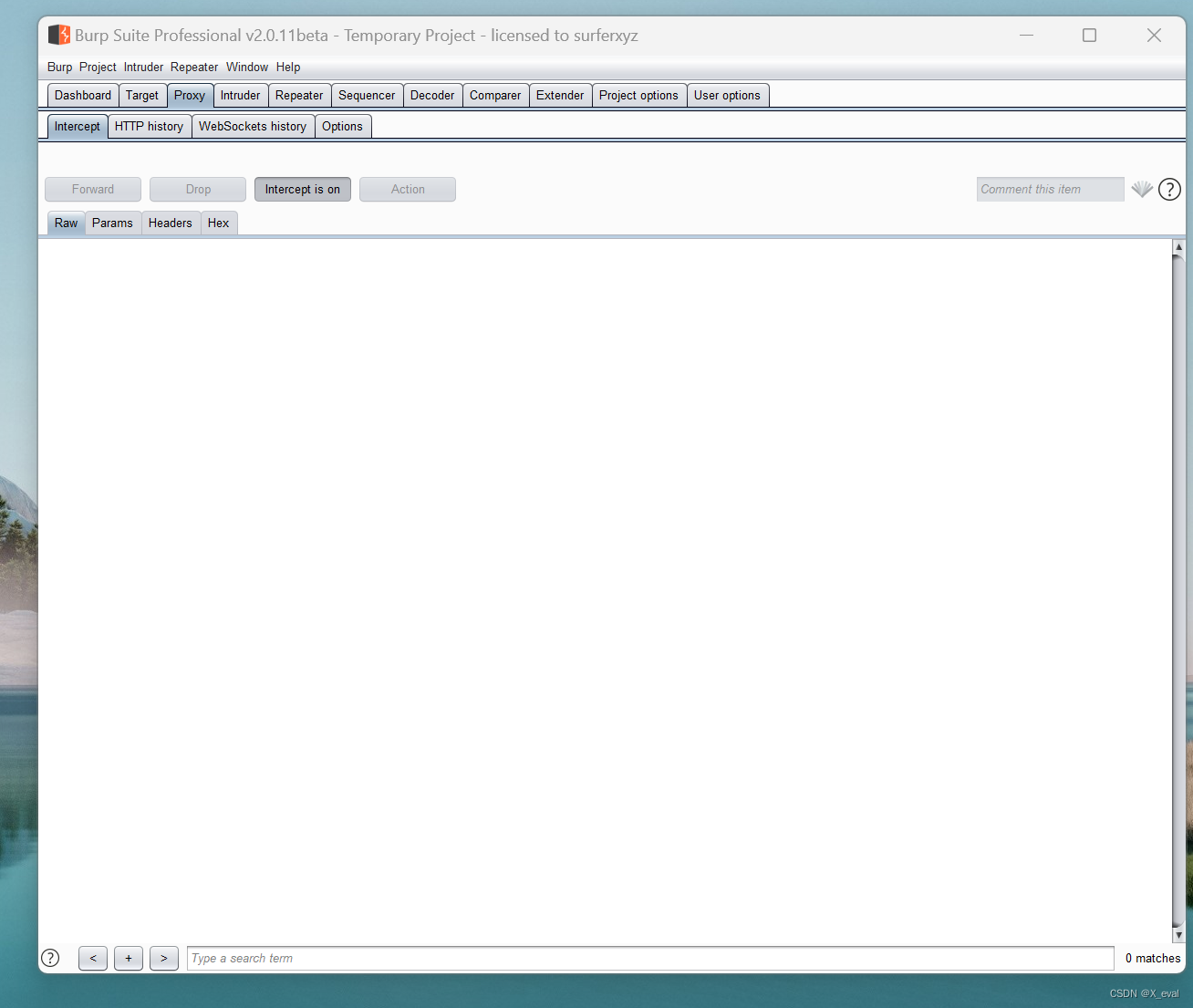Go to the Repeater tool tab
1193x1008 pixels.
299,95
